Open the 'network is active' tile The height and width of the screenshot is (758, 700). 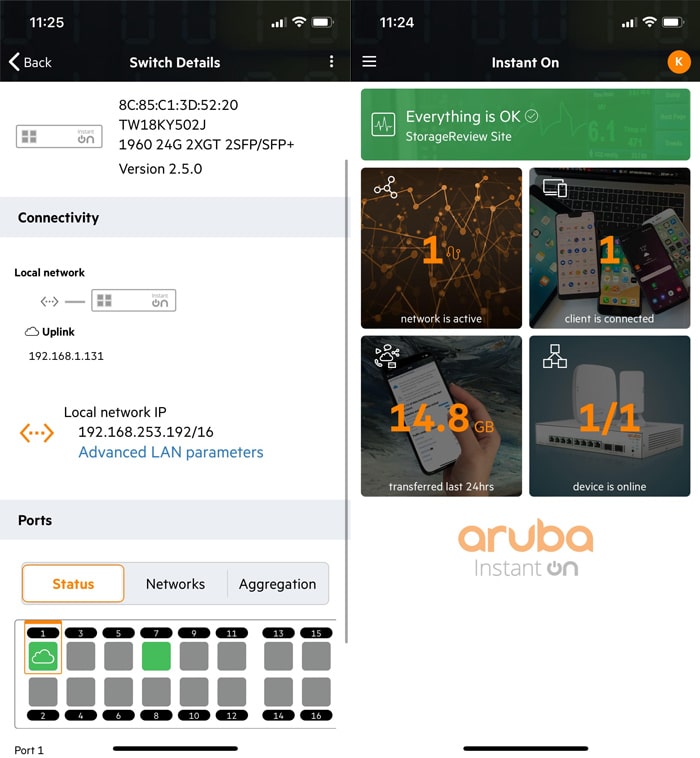tap(441, 248)
